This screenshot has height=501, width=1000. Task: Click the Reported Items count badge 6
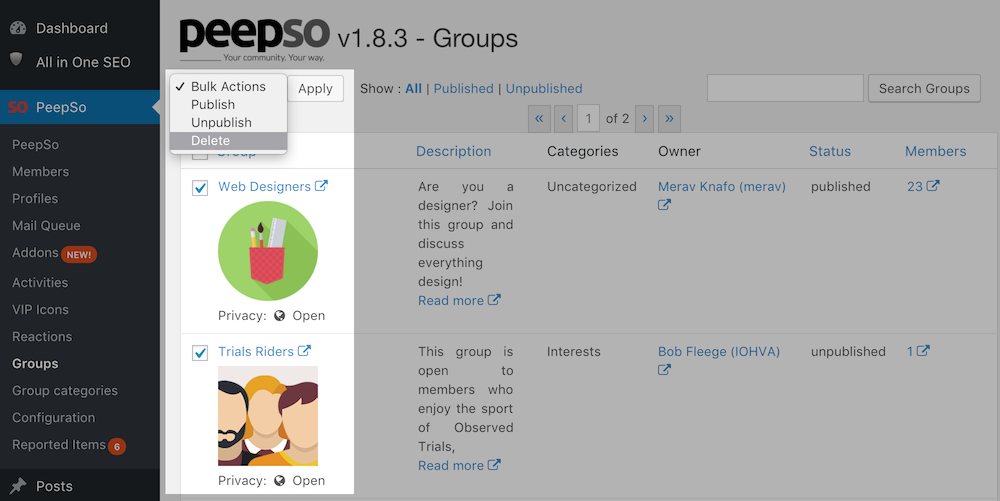(117, 446)
